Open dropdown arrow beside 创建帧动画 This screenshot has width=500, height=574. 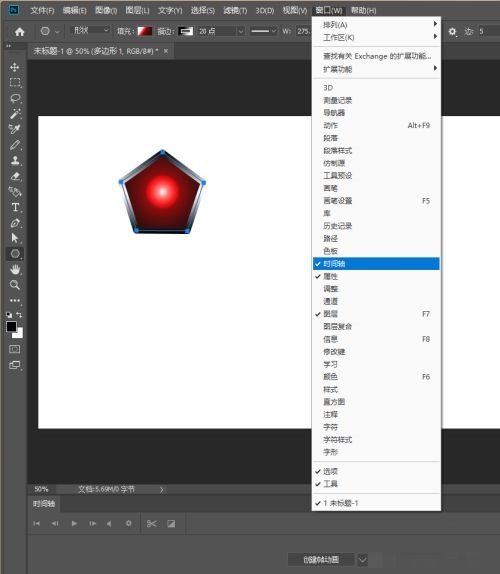coord(362,559)
